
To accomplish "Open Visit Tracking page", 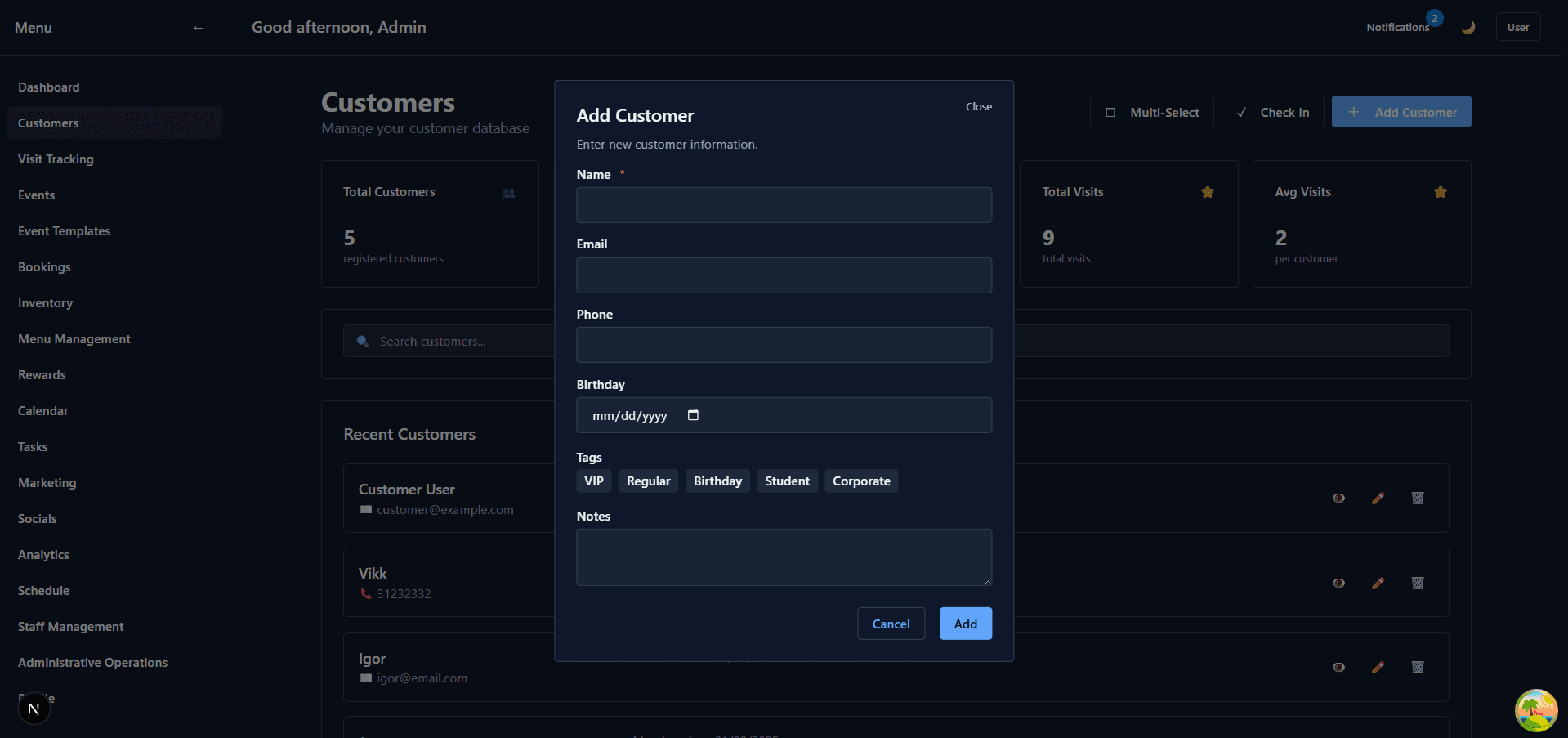I will (114, 159).
